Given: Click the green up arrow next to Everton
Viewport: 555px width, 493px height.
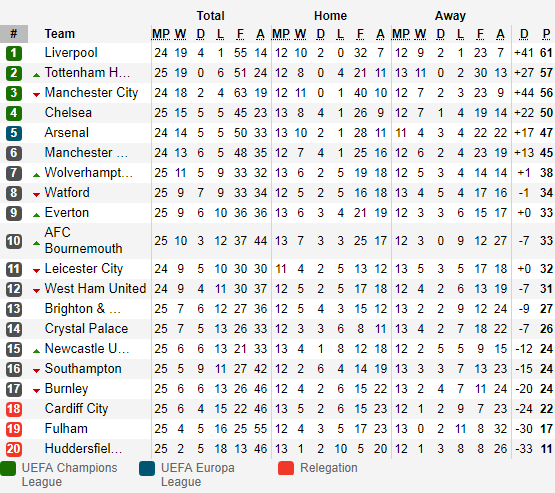Looking at the screenshot, I should [x=36, y=215].
